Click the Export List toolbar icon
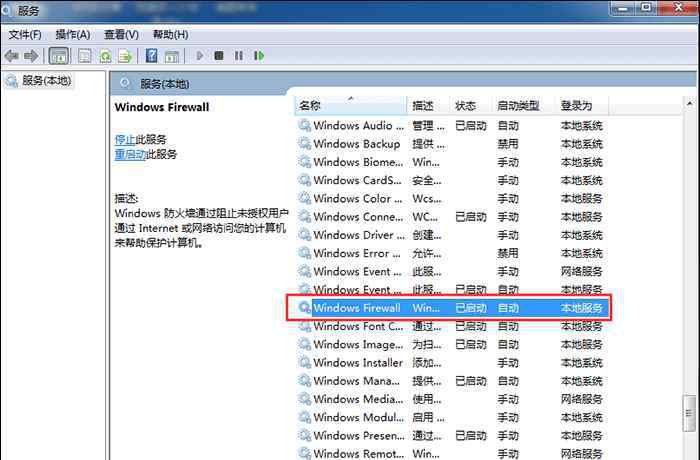 pyautogui.click(x=125, y=56)
